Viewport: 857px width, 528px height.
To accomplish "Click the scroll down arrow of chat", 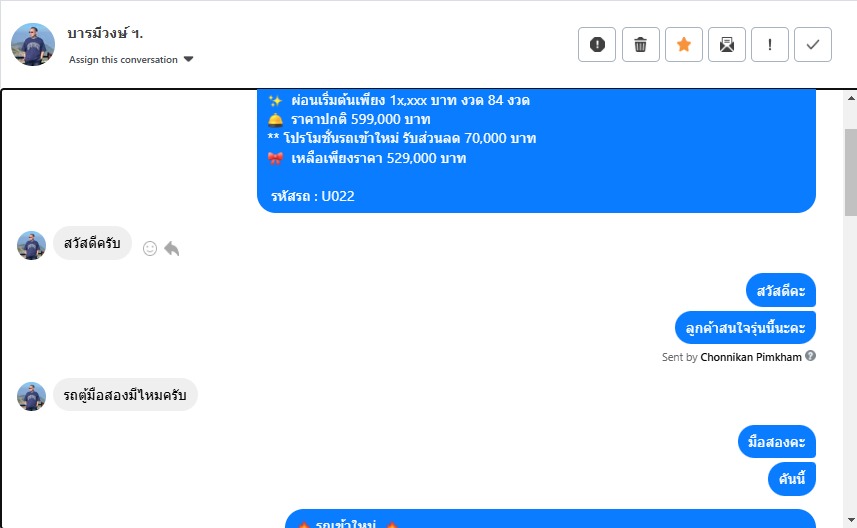I will pyautogui.click(x=851, y=519).
